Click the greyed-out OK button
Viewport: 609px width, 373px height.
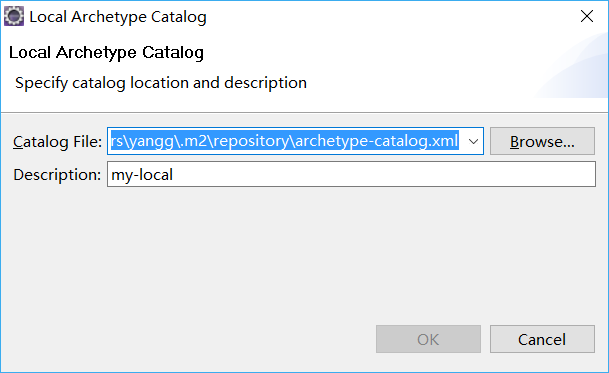428,339
